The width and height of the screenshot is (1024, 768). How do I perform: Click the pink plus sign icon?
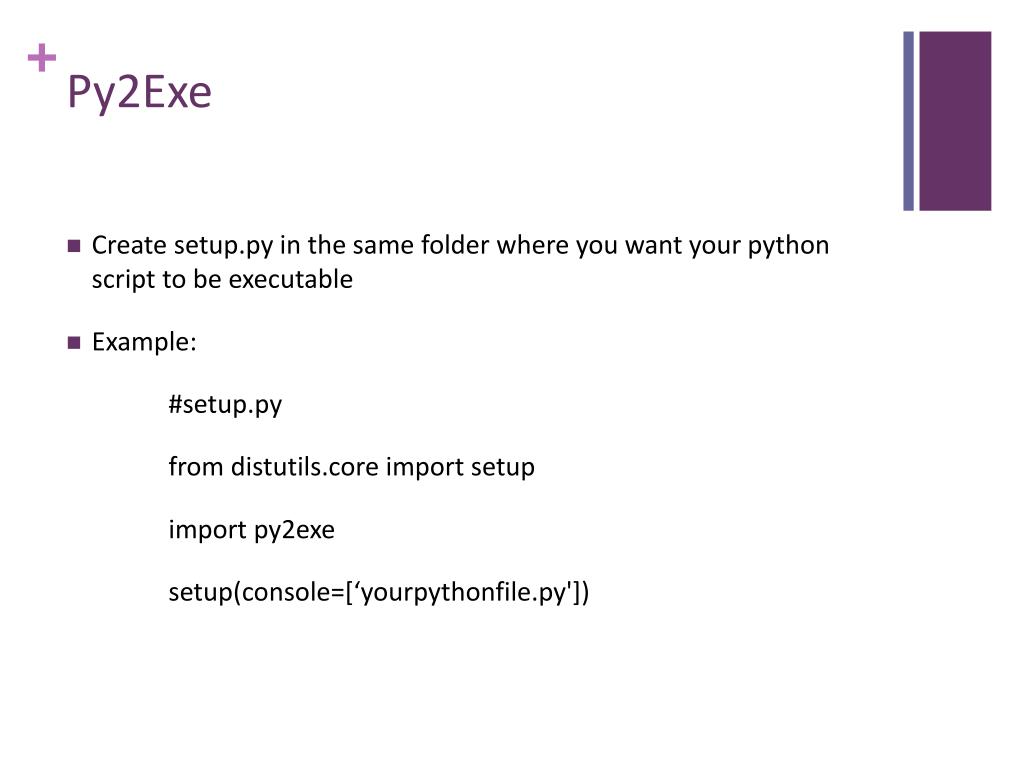click(42, 57)
